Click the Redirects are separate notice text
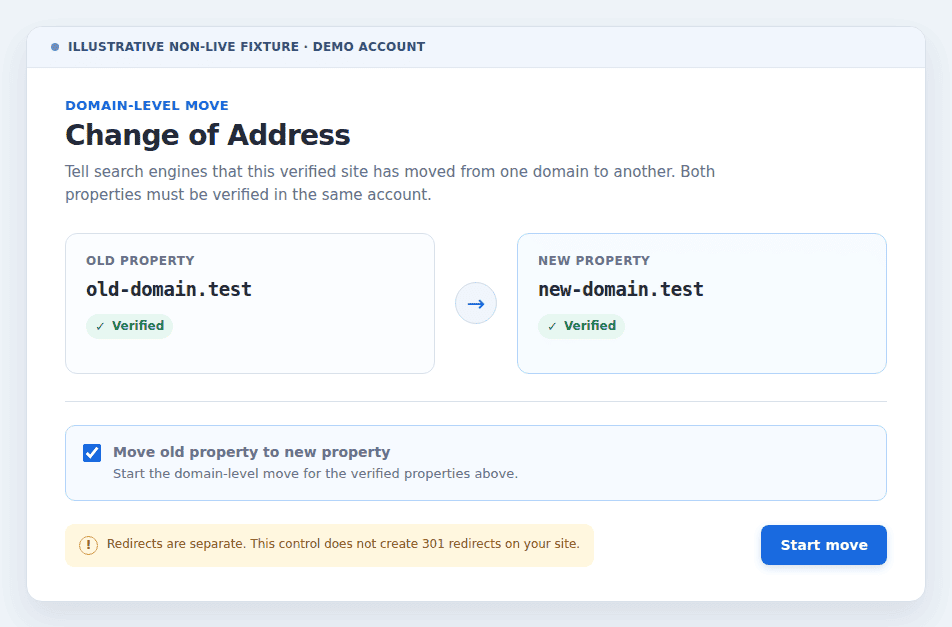Screen dimensions: 952x627 click(343, 544)
